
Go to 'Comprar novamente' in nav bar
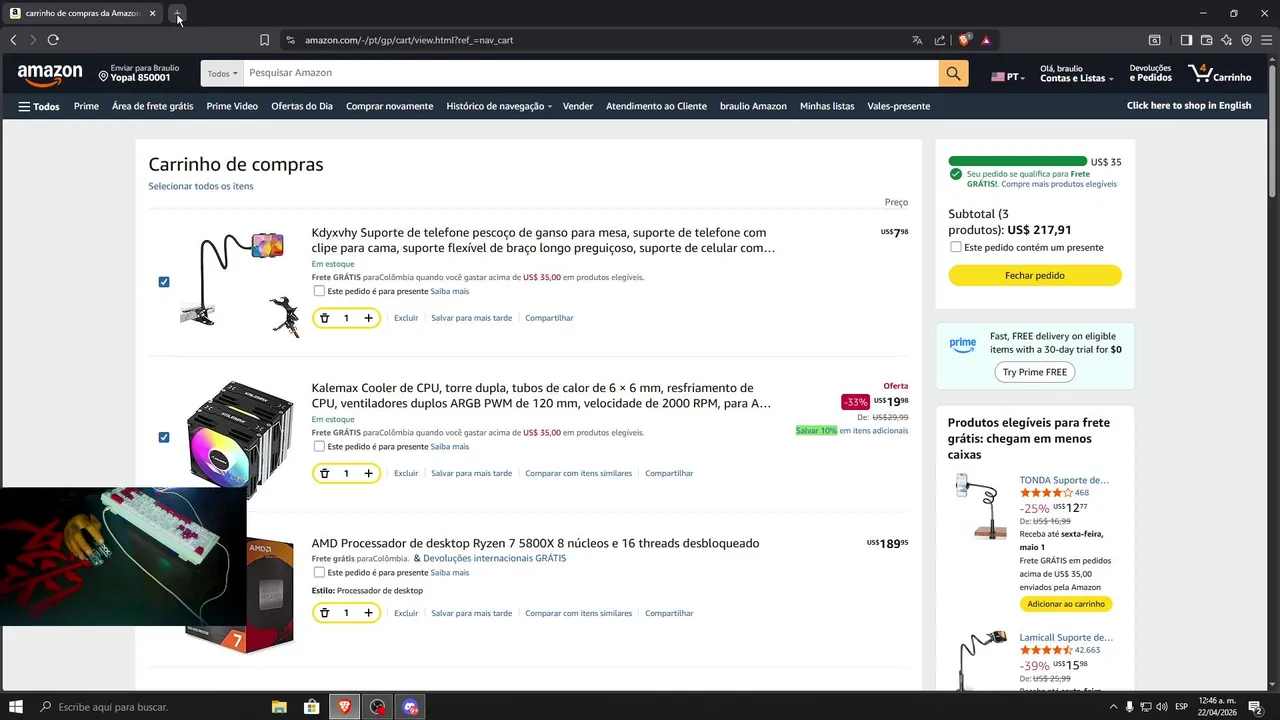click(390, 106)
